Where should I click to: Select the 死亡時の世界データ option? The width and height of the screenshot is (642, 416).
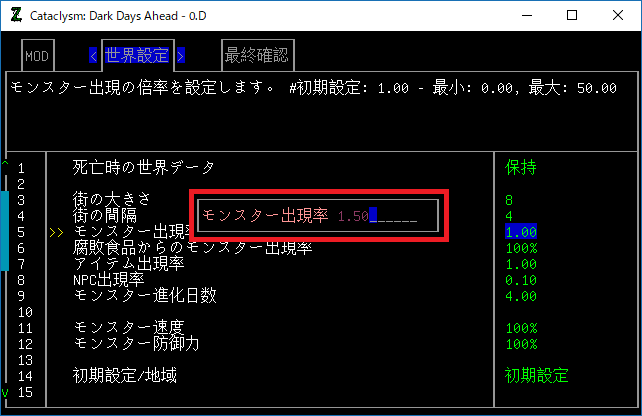[143, 167]
